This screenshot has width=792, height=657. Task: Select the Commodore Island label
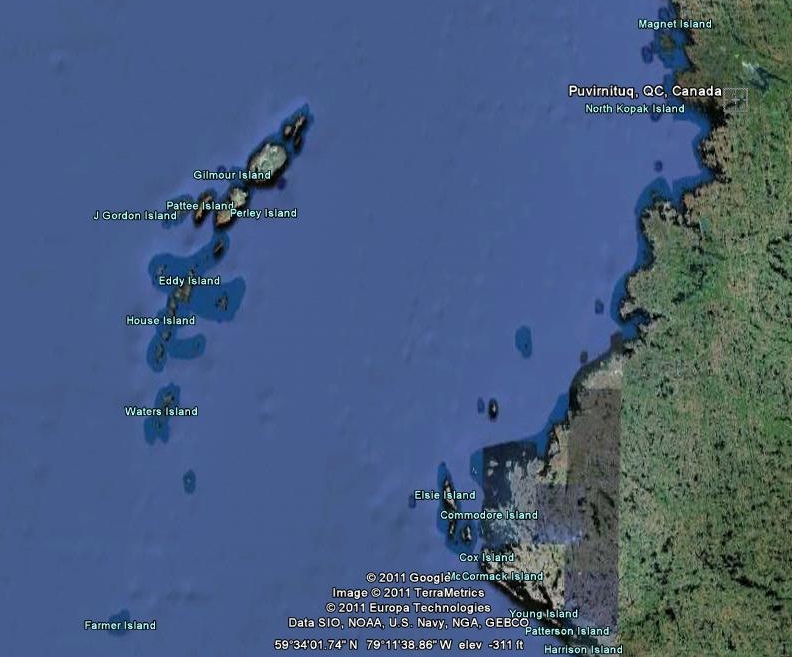point(489,516)
